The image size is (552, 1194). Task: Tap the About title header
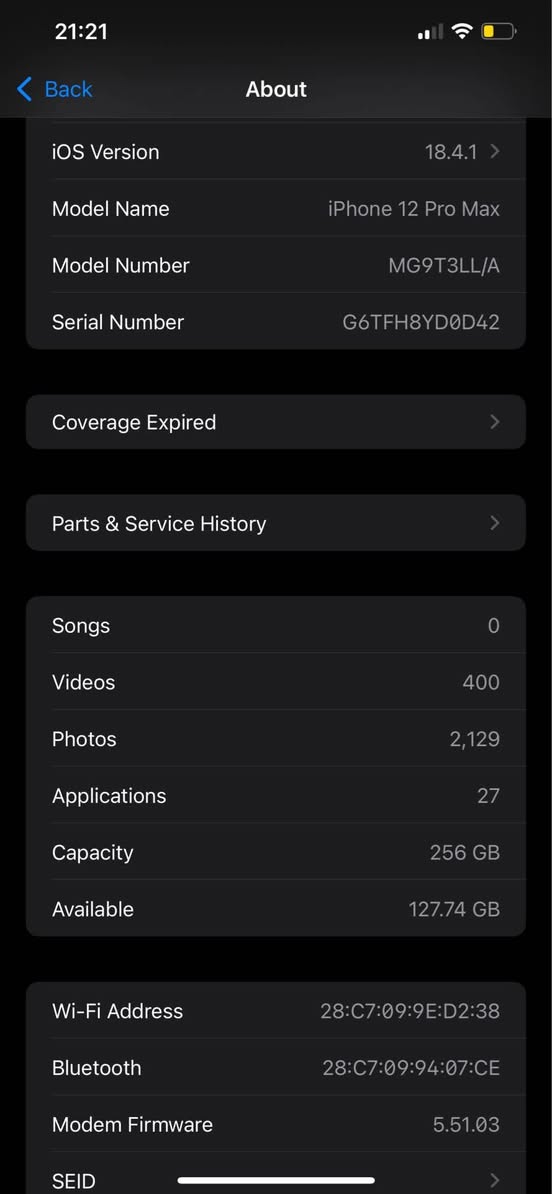276,89
